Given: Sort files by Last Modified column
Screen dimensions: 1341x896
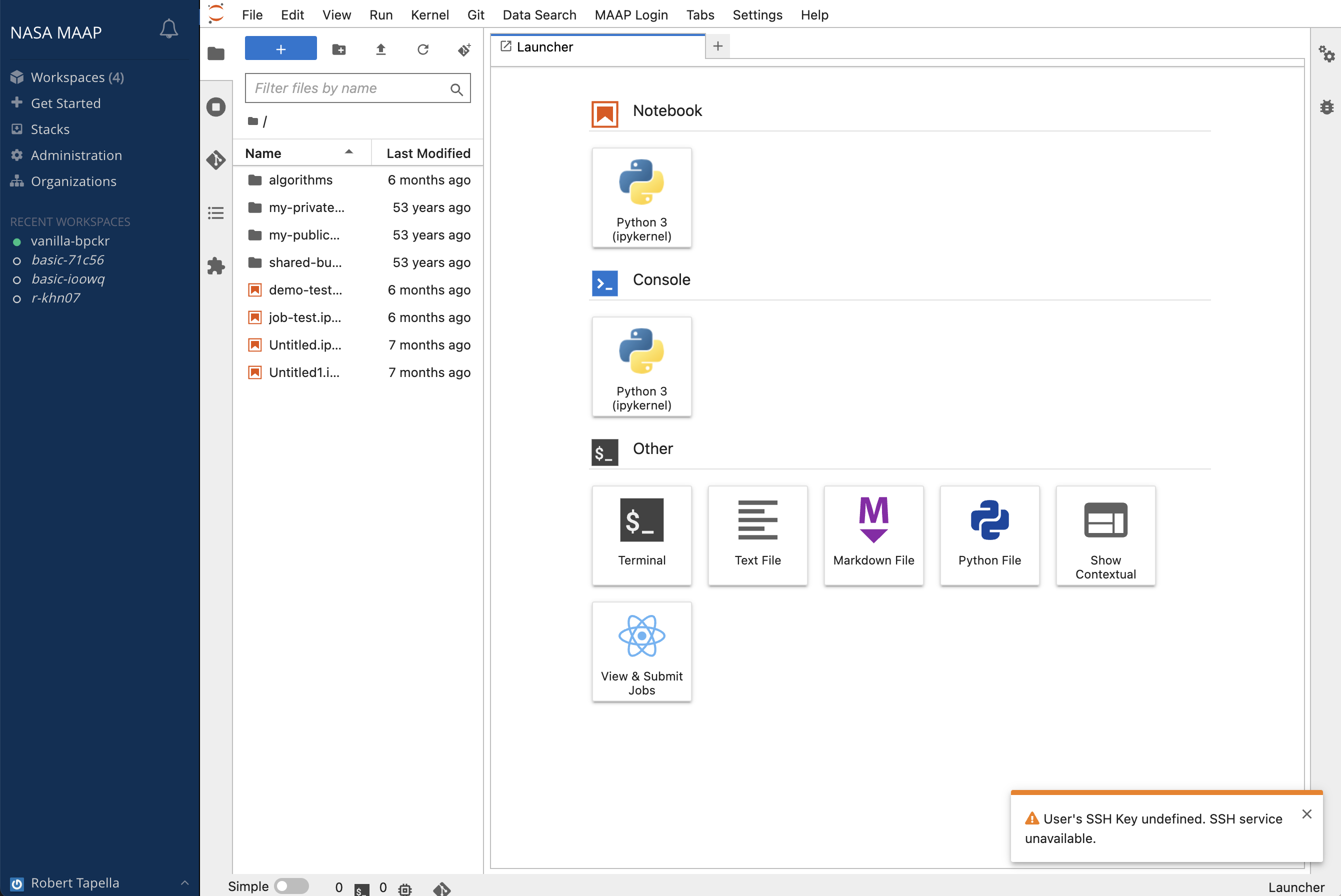Looking at the screenshot, I should coord(428,153).
